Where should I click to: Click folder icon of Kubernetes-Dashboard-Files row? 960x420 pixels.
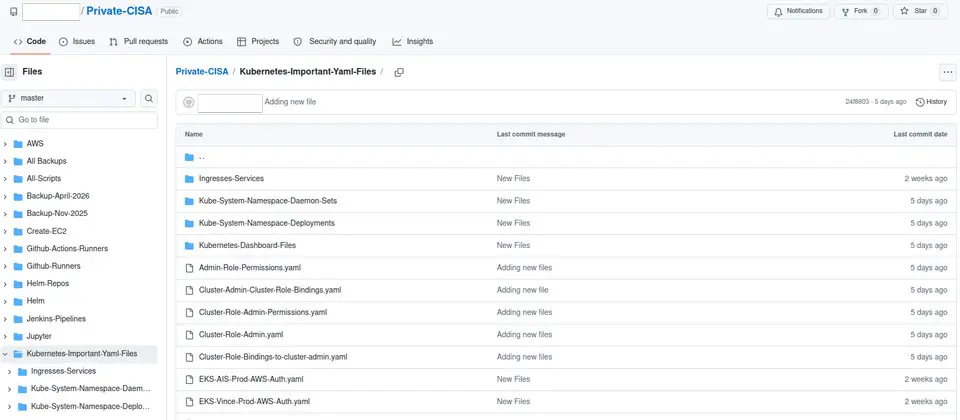(x=189, y=246)
